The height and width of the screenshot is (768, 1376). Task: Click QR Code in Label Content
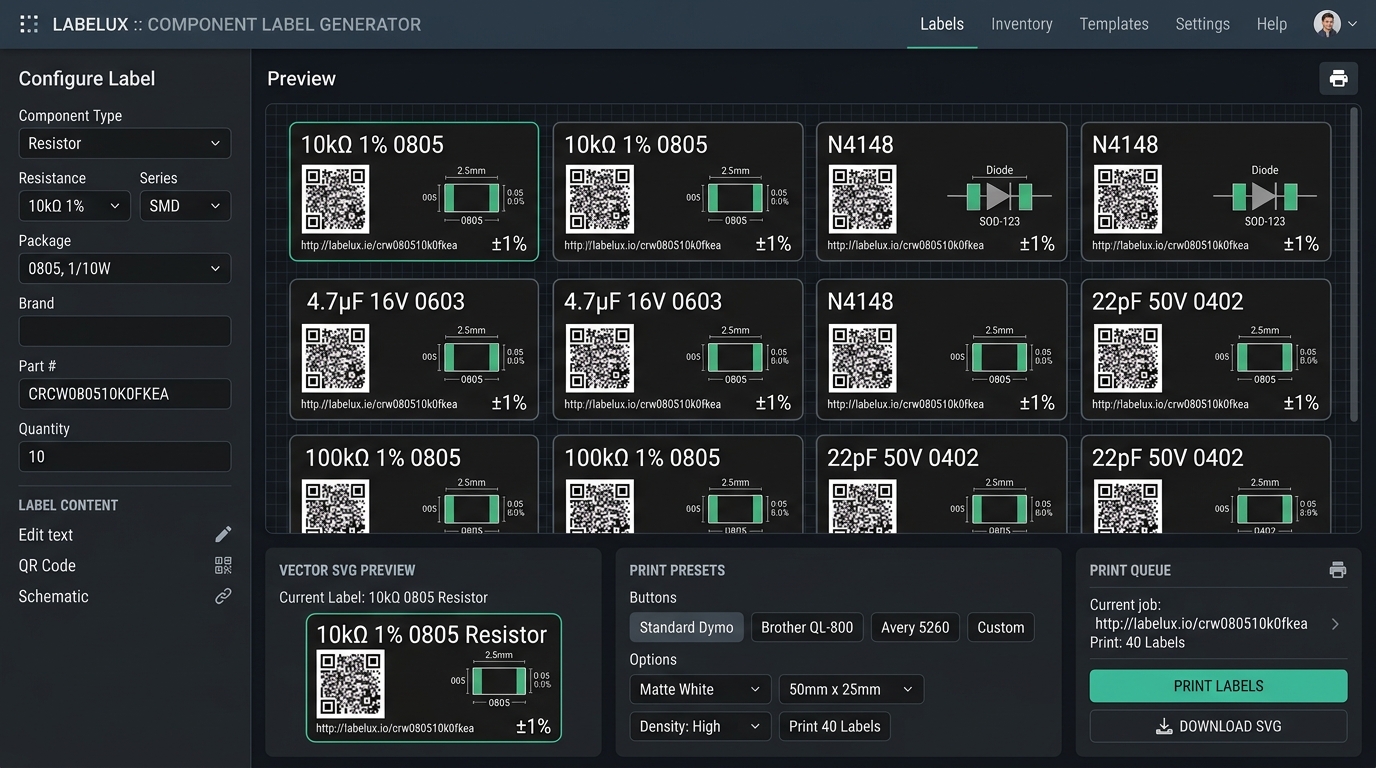tap(47, 566)
